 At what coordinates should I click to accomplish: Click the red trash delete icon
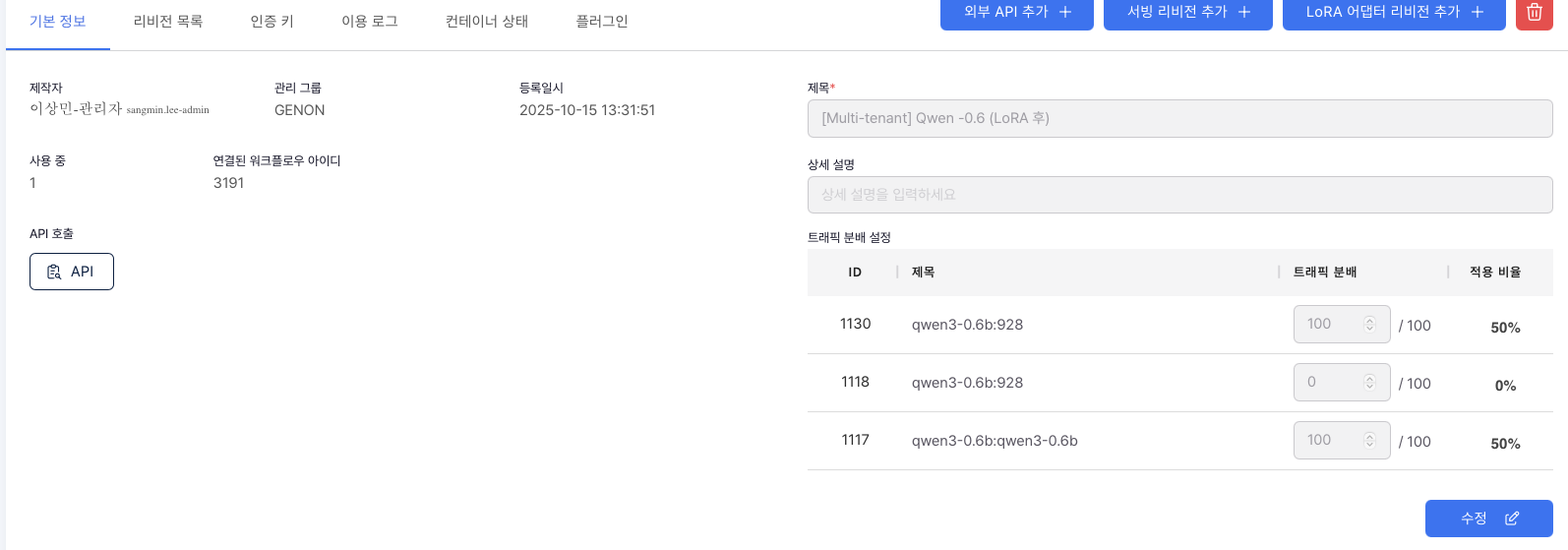point(1534,12)
